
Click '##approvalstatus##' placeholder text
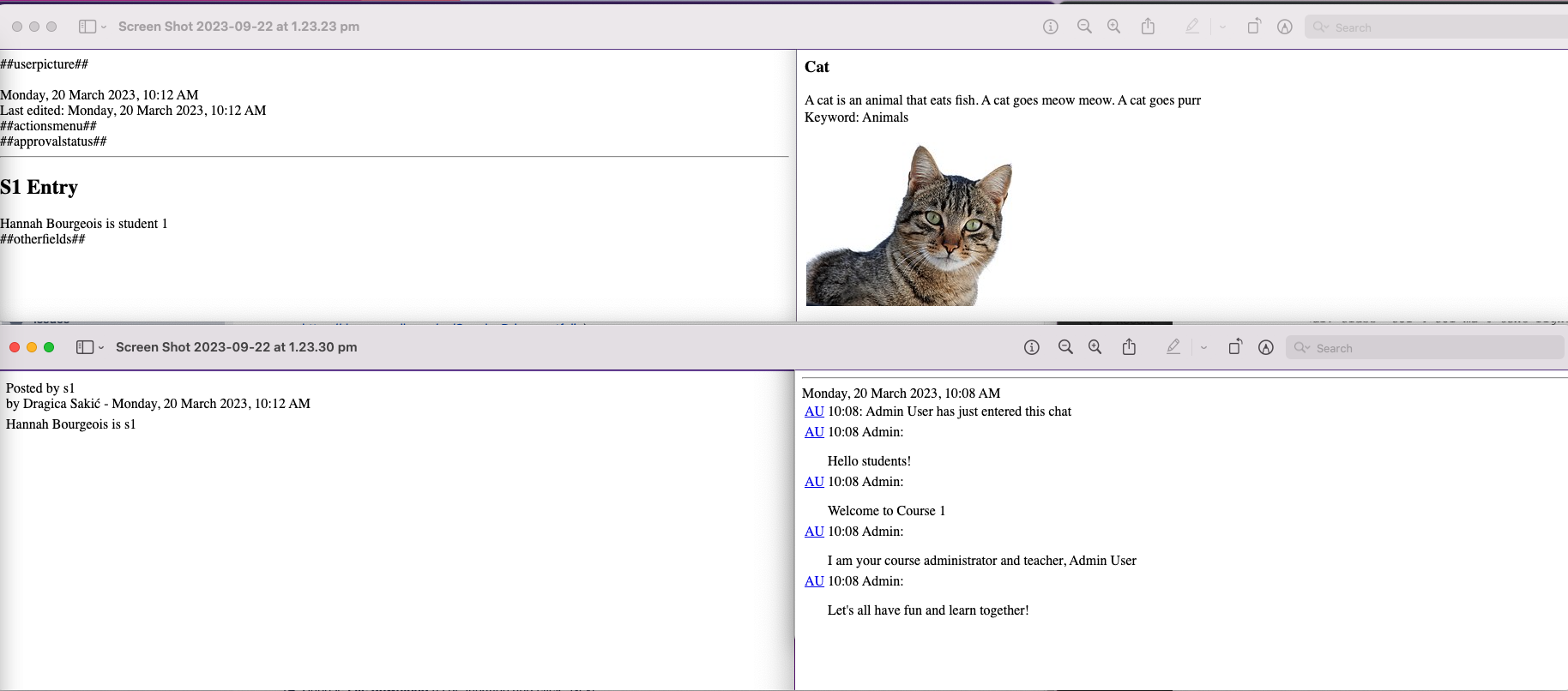point(53,141)
